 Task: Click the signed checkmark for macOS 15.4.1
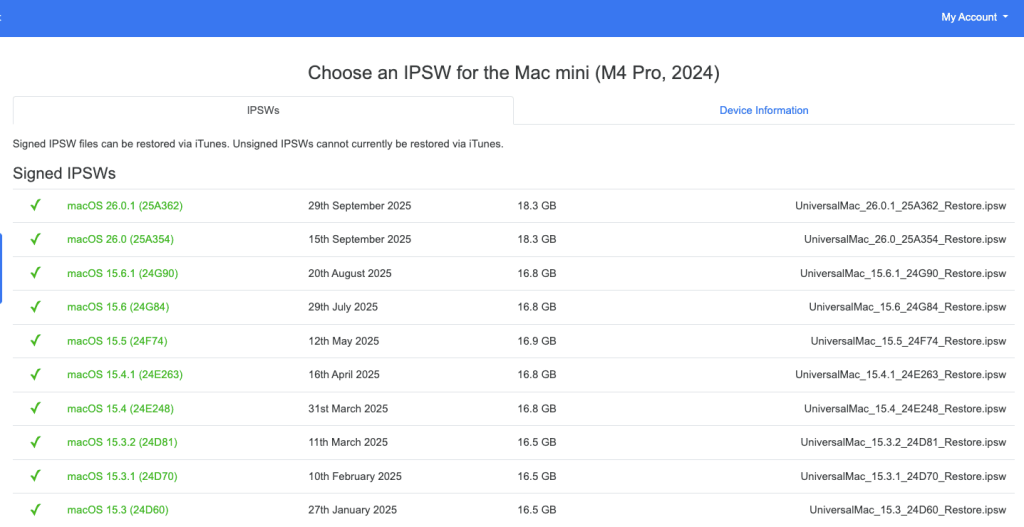pyautogui.click(x=36, y=375)
